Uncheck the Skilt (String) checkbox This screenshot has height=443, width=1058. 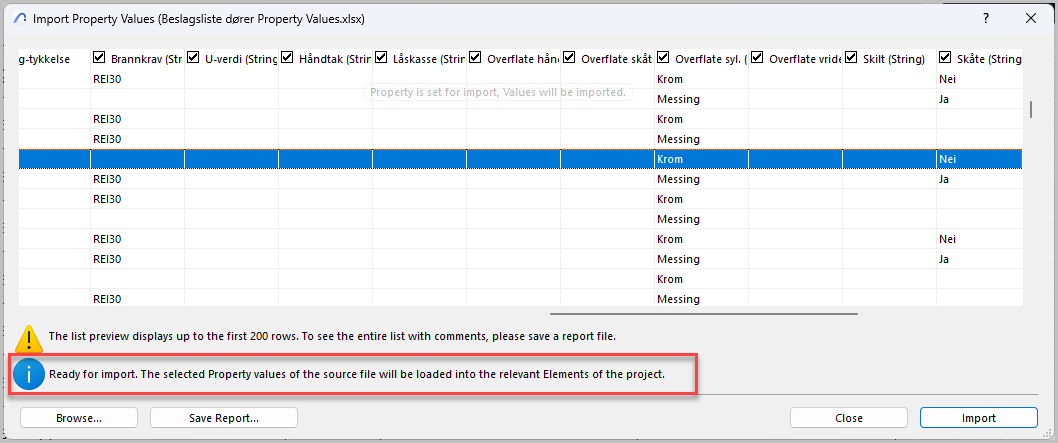(x=851, y=58)
